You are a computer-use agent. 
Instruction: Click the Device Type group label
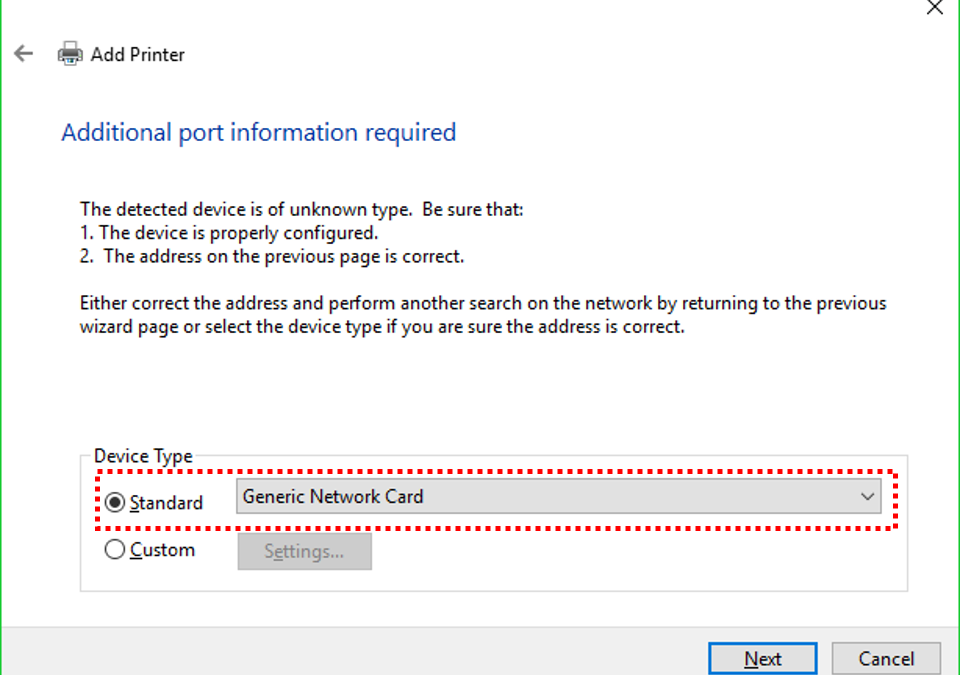[x=143, y=456]
